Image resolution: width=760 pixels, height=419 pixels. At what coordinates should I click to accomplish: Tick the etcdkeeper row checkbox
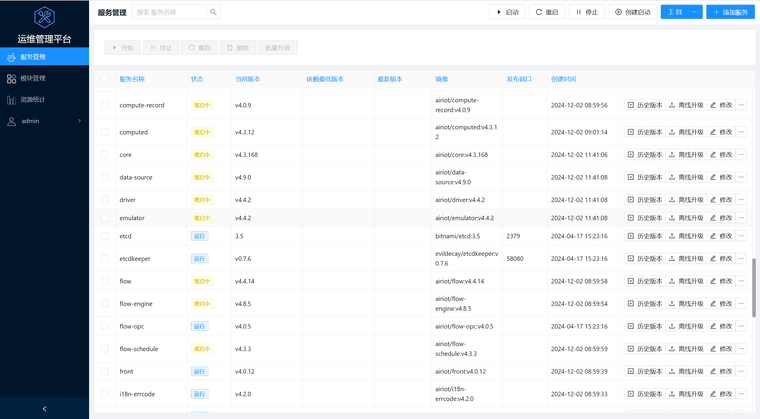(105, 259)
